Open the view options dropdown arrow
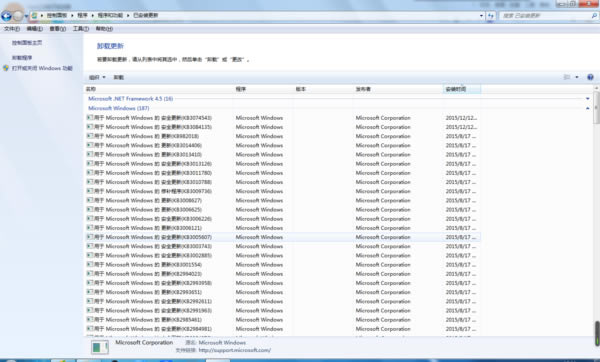The image size is (600, 362). click(x=577, y=77)
